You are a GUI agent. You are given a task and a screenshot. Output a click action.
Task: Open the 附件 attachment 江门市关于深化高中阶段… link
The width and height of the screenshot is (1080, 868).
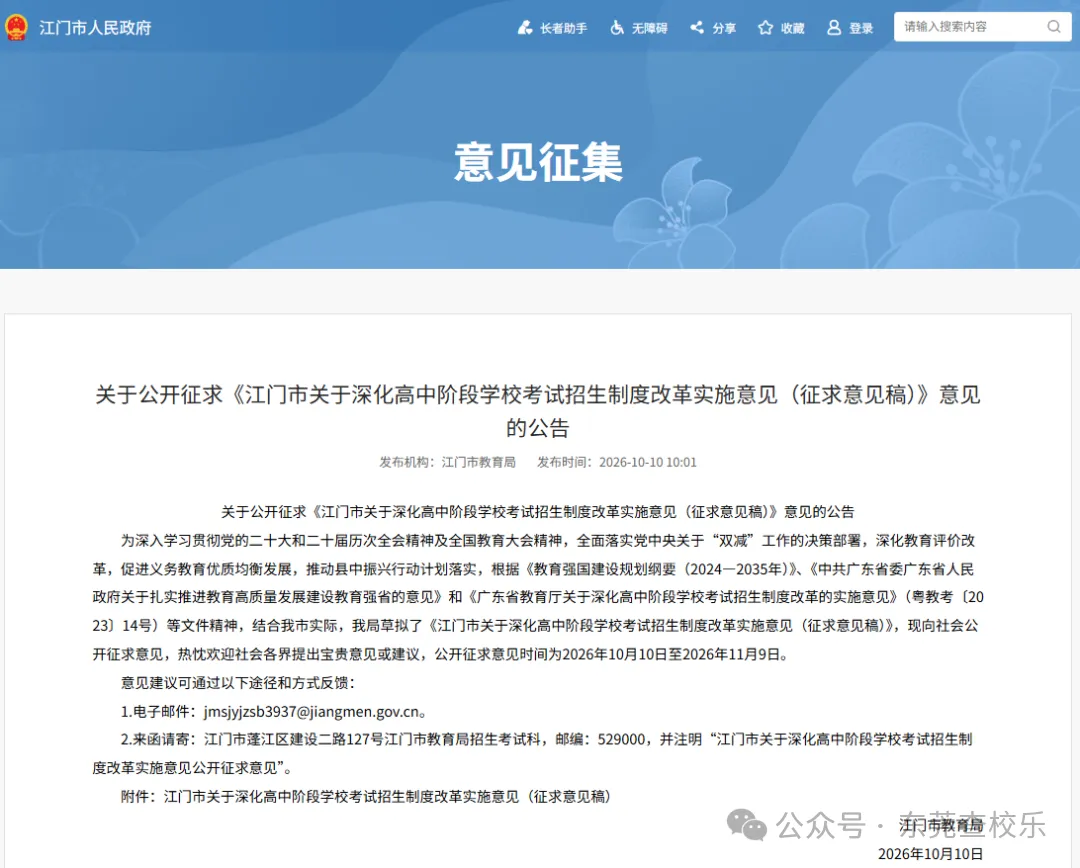tap(386, 797)
